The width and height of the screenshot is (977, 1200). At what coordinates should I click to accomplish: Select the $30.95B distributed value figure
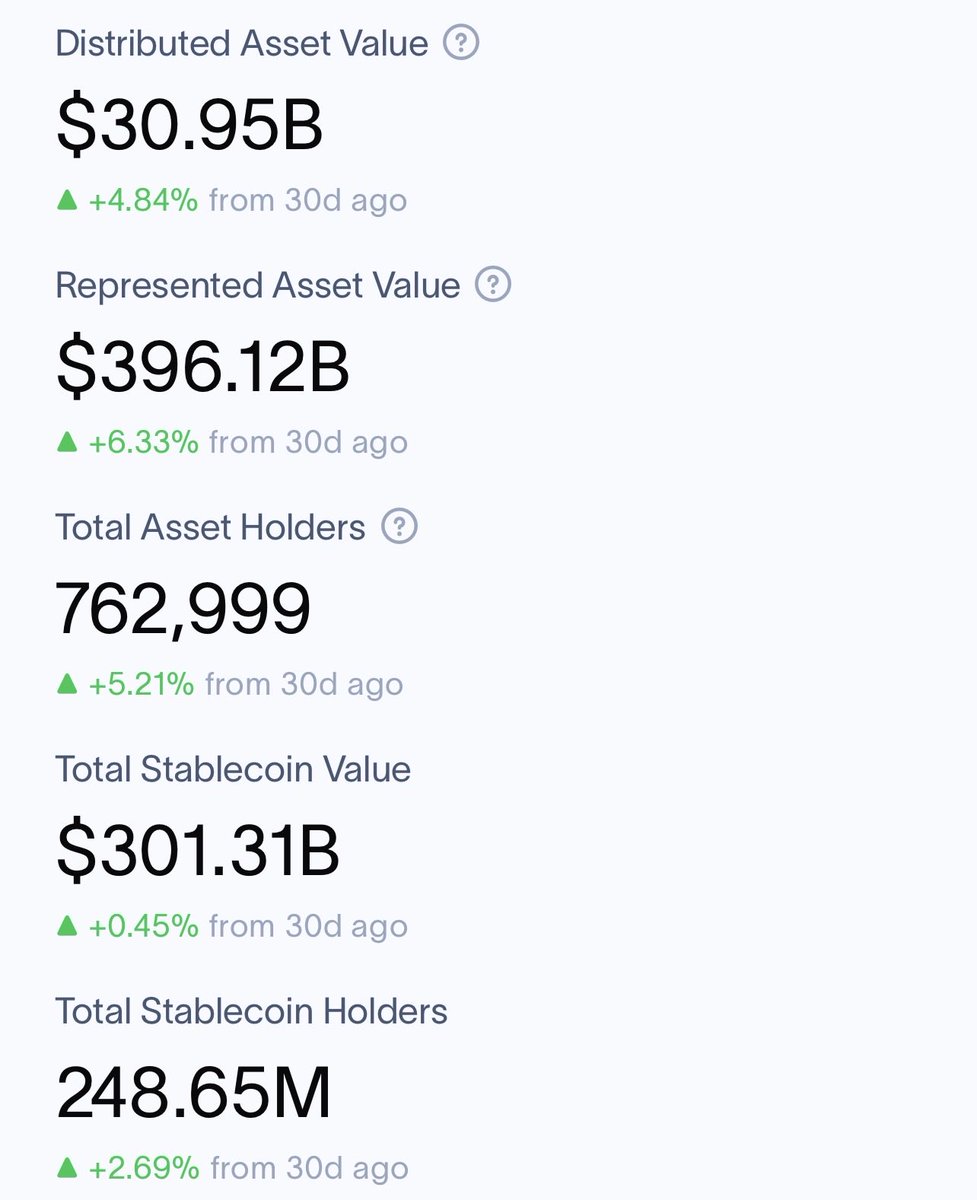pyautogui.click(x=189, y=126)
